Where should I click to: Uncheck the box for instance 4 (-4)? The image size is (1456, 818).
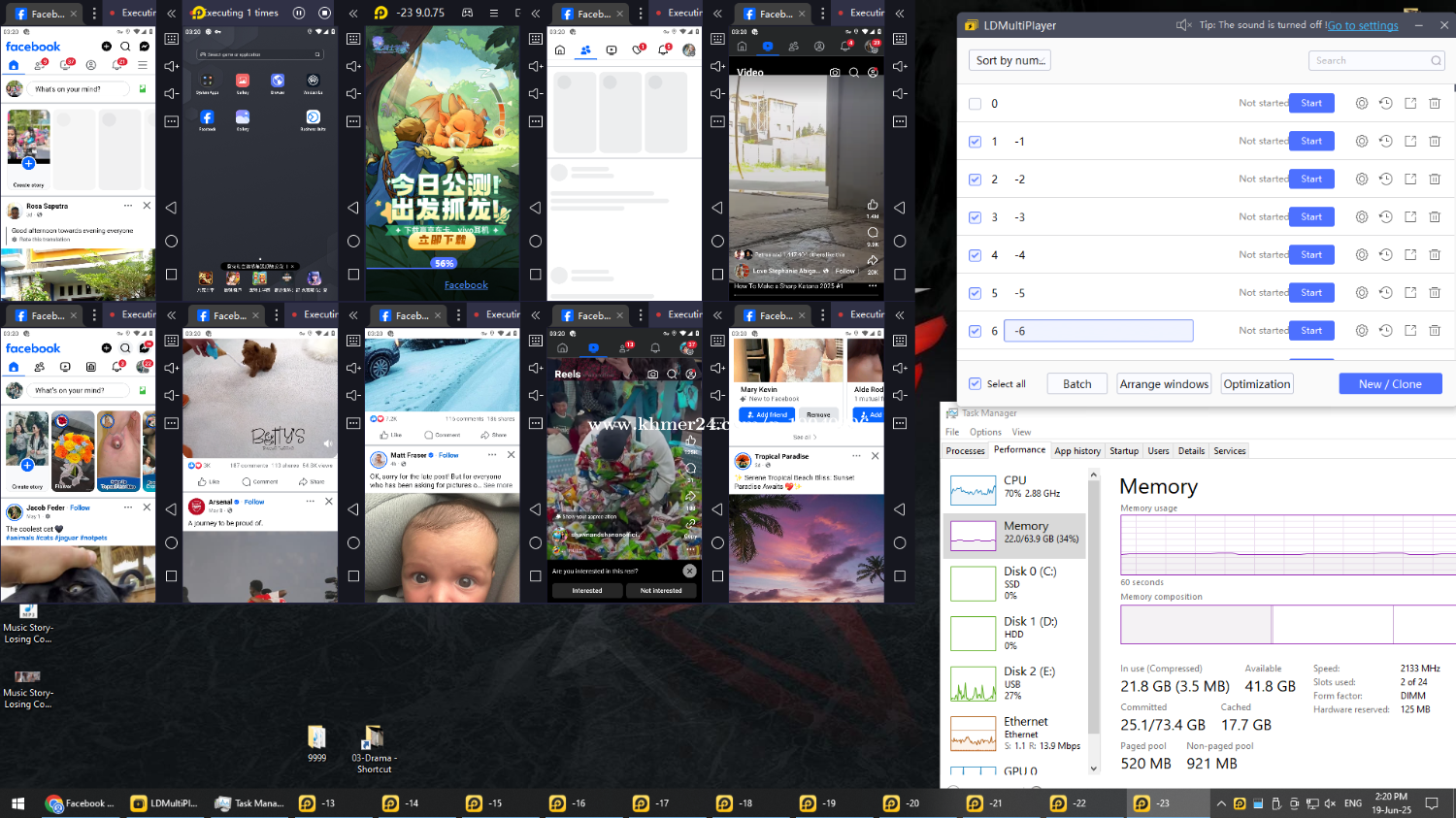pyautogui.click(x=975, y=255)
